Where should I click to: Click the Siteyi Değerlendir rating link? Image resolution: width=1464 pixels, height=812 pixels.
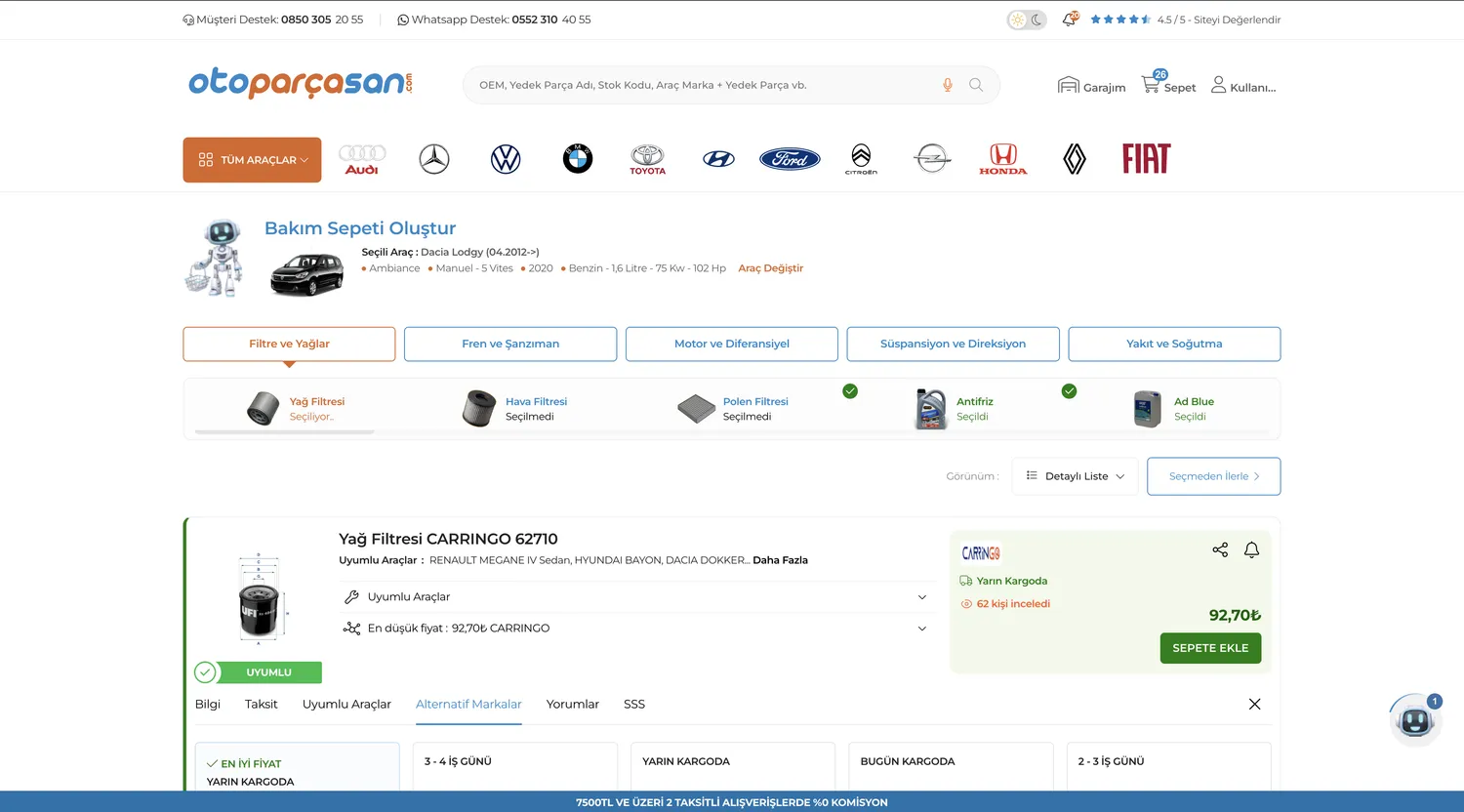[x=1237, y=20]
